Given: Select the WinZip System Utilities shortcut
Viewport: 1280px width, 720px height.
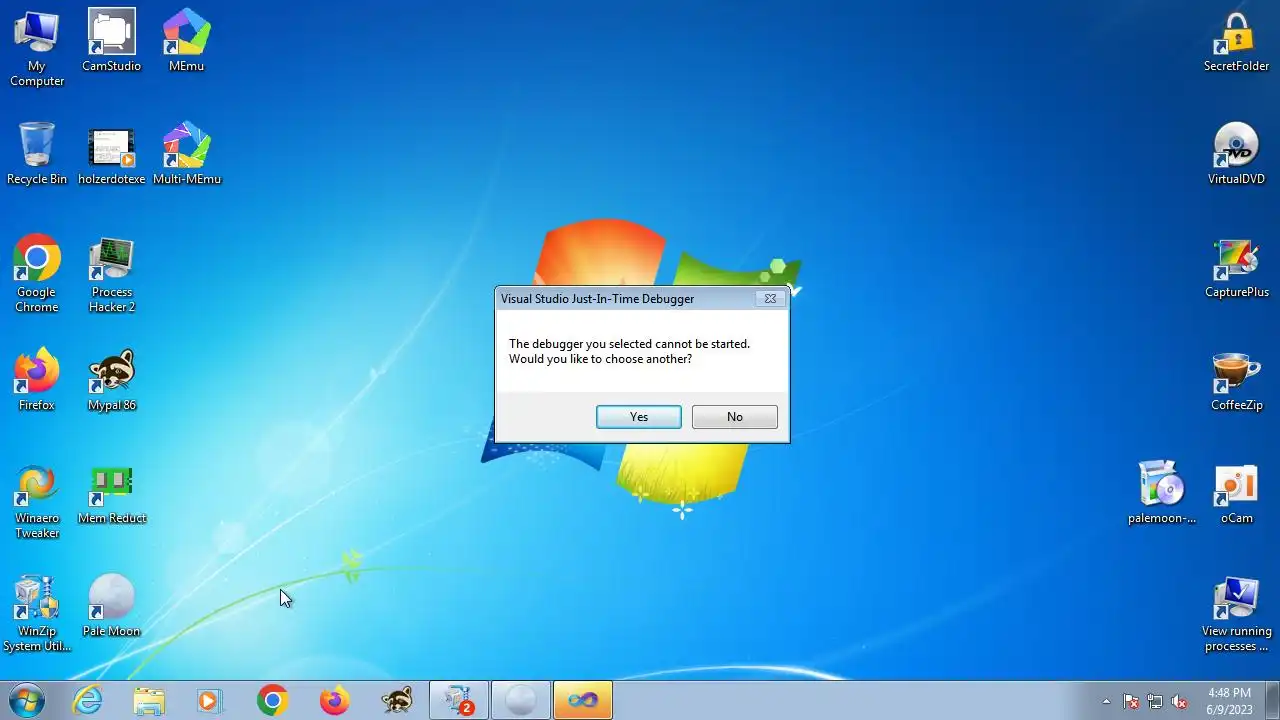Looking at the screenshot, I should [37, 613].
